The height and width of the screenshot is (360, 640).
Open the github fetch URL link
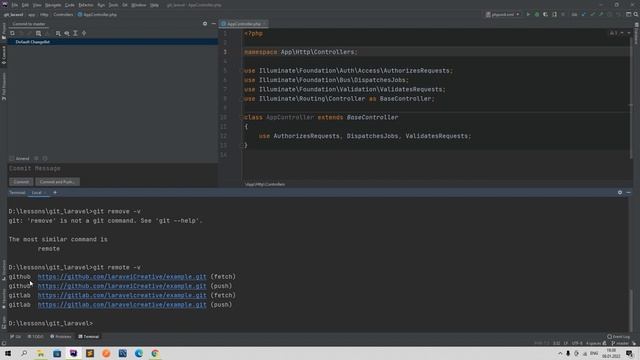[x=122, y=277]
